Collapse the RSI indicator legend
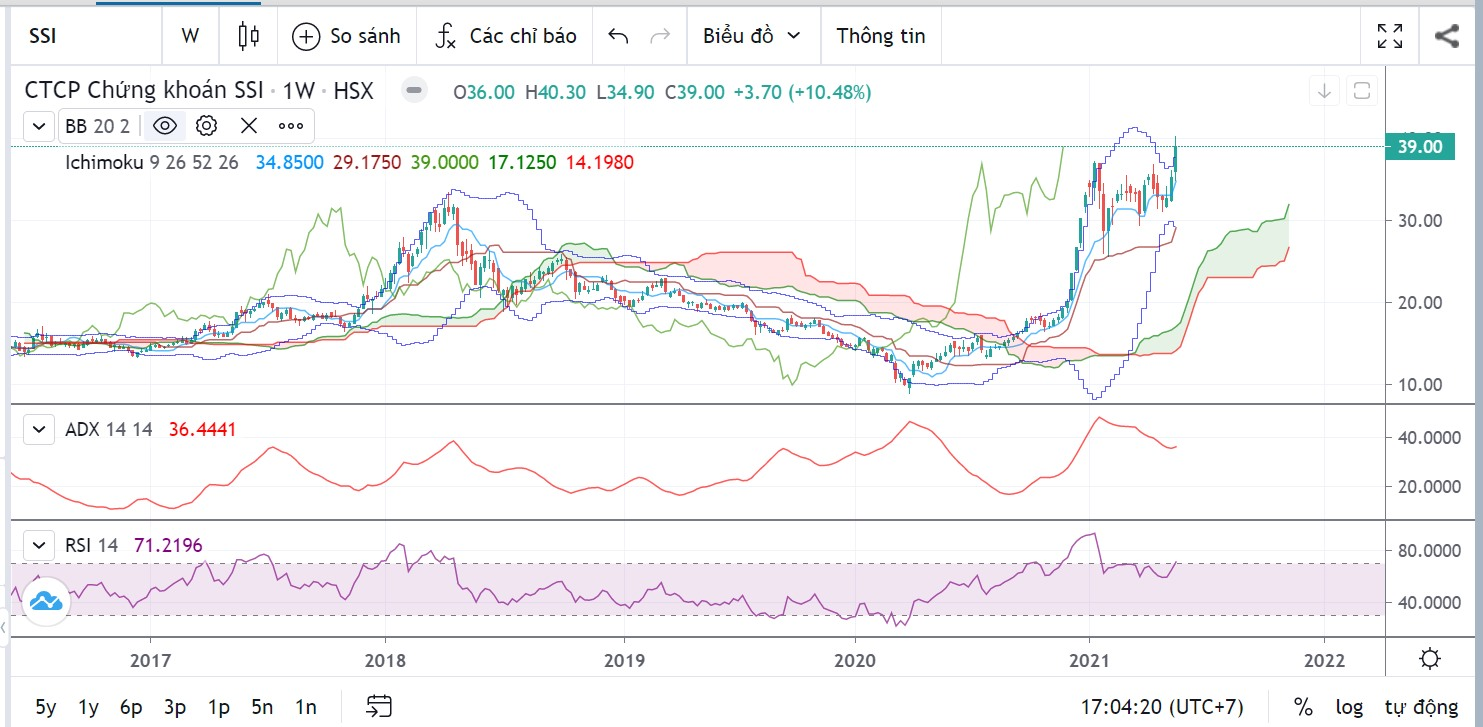Screen dimensions: 1483x727 coord(39,546)
